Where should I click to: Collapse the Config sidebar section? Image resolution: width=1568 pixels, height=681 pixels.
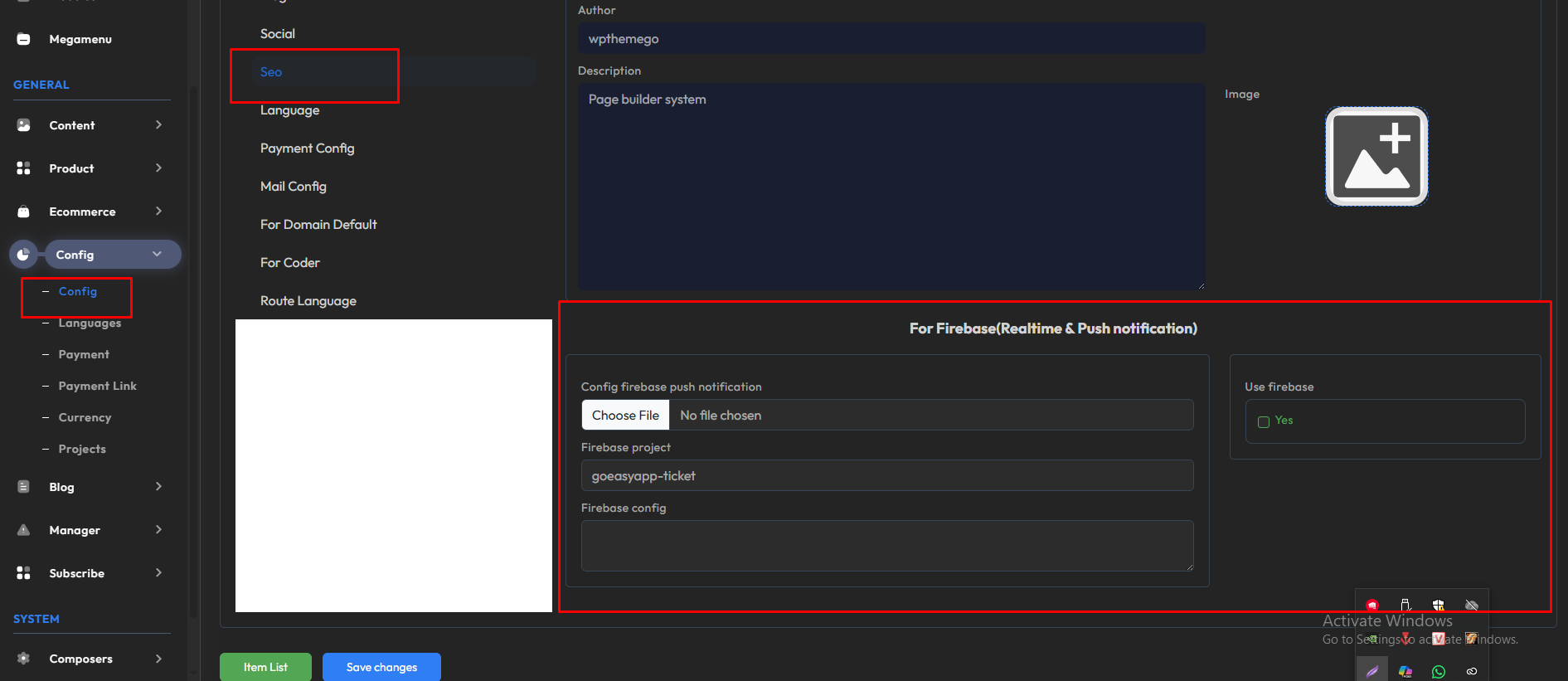tap(157, 255)
